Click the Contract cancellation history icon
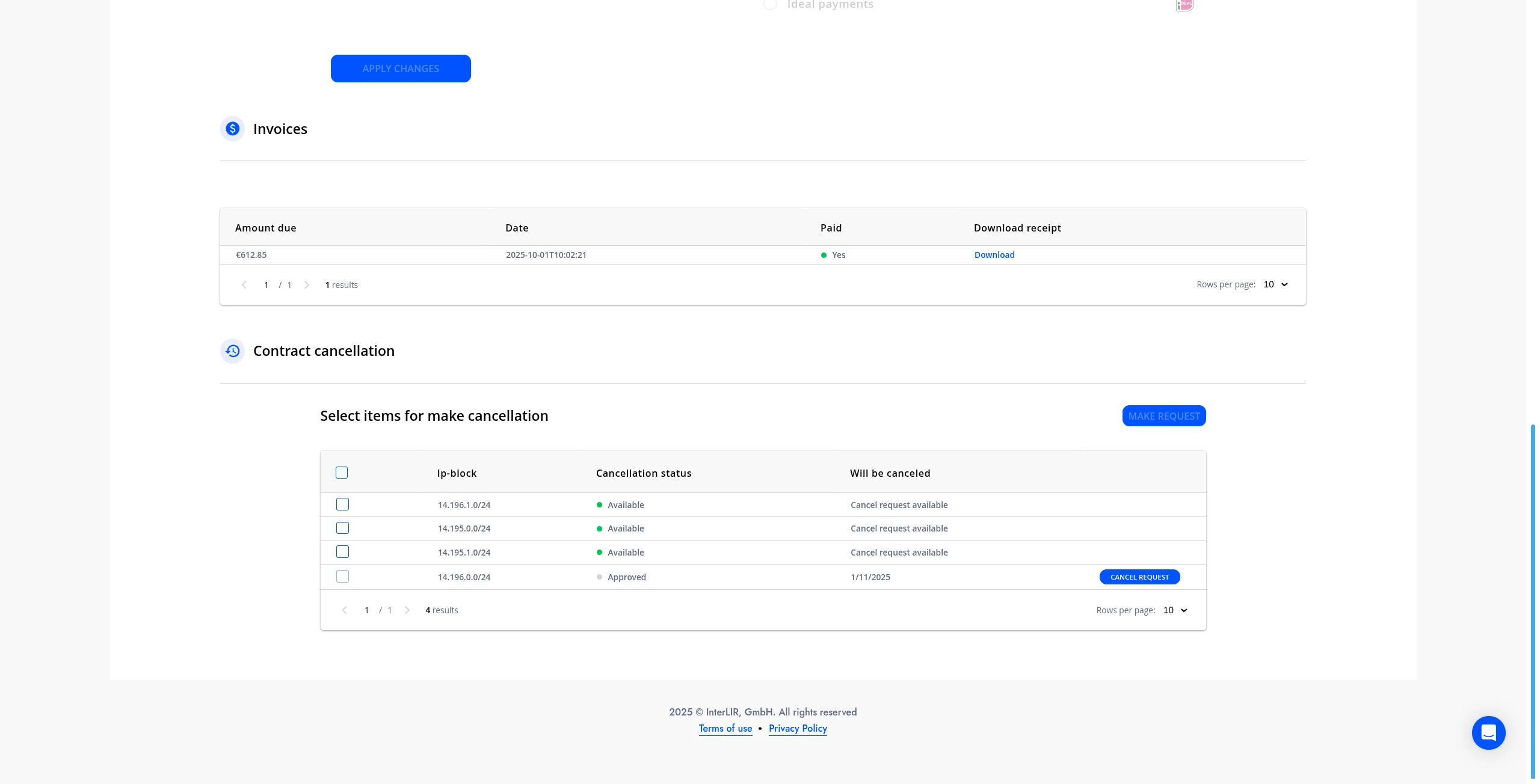This screenshot has width=1540, height=784. (232, 351)
